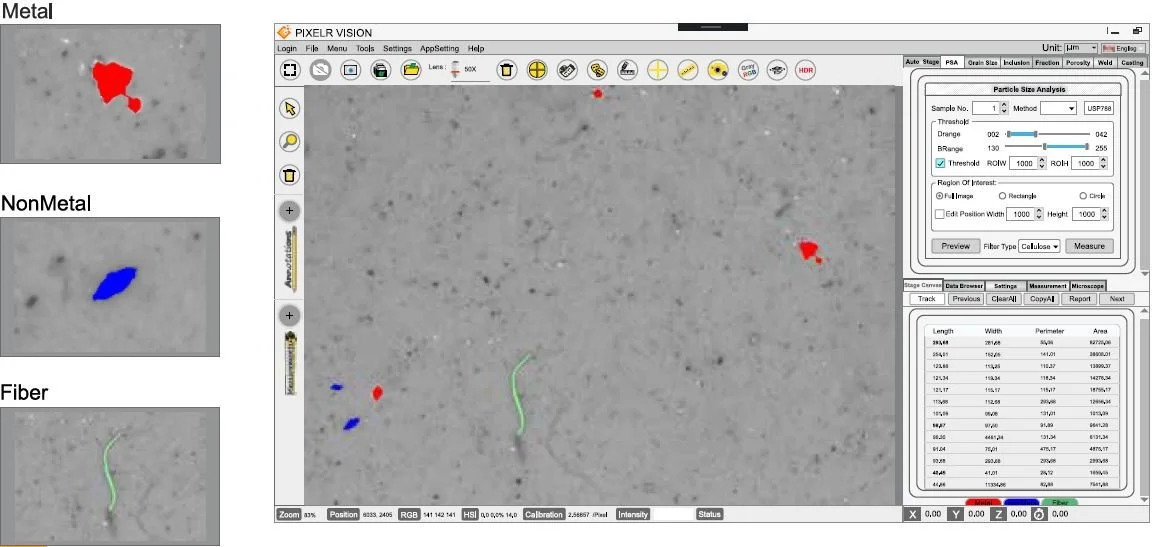The height and width of the screenshot is (547, 1153).
Task: Select the arrow pointer tool in sidebar
Action: [x=290, y=109]
